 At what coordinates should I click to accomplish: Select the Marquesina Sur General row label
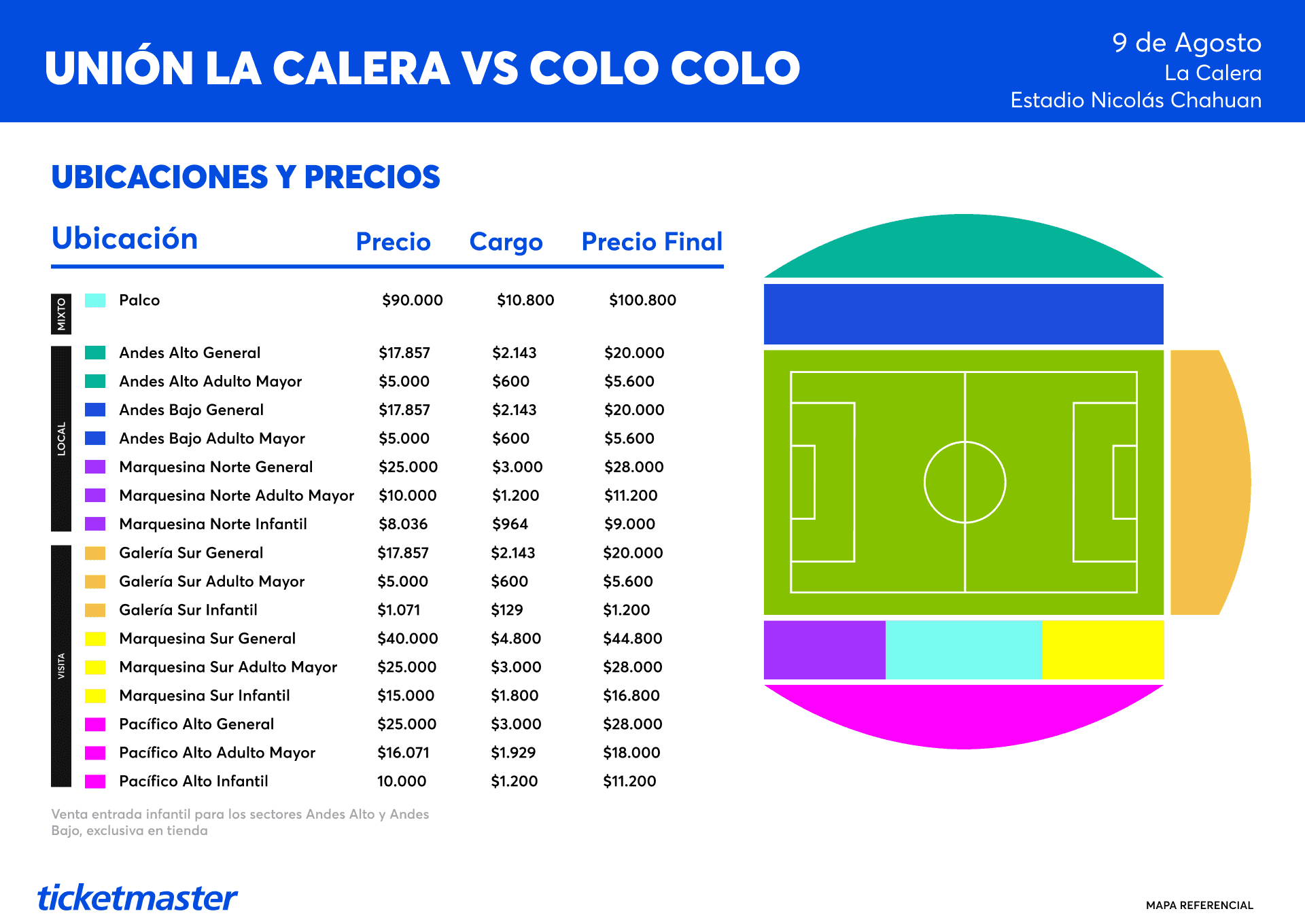pos(207,639)
